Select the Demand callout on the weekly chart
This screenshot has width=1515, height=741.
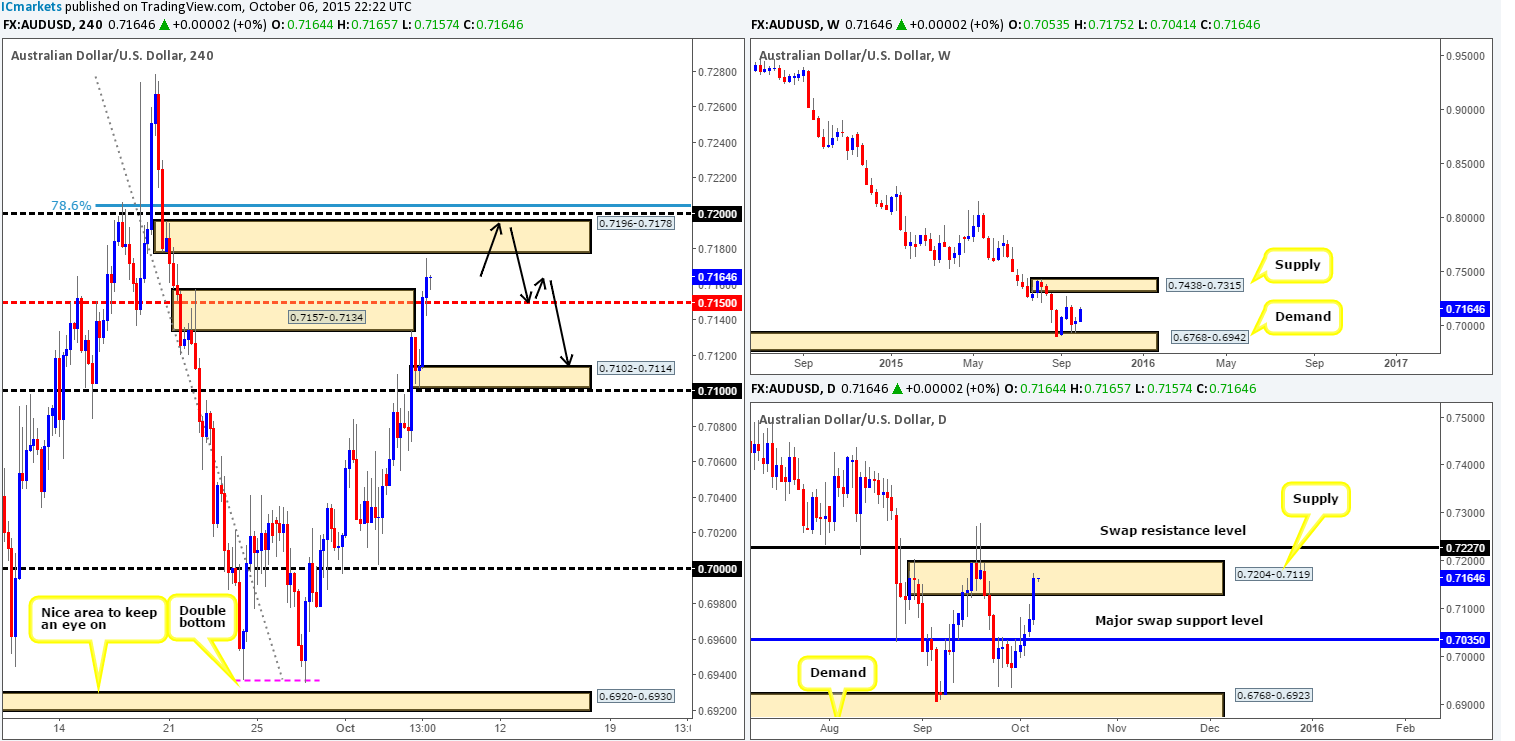[x=1304, y=316]
